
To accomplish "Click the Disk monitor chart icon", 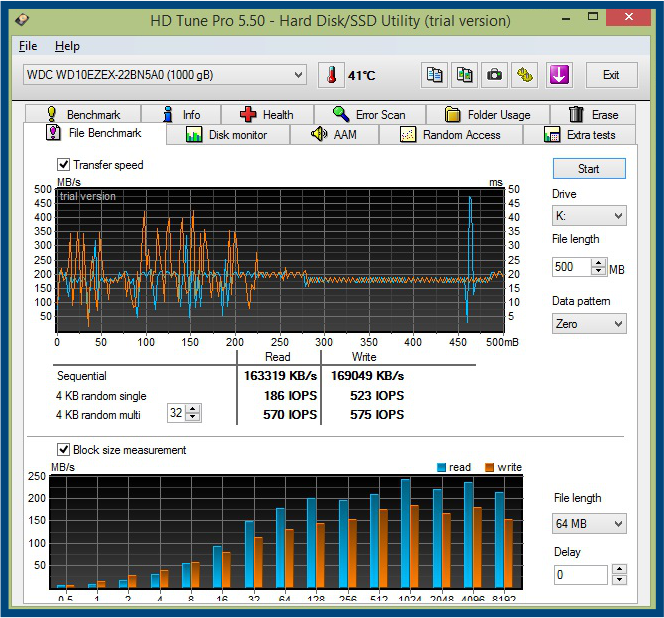I will point(194,135).
